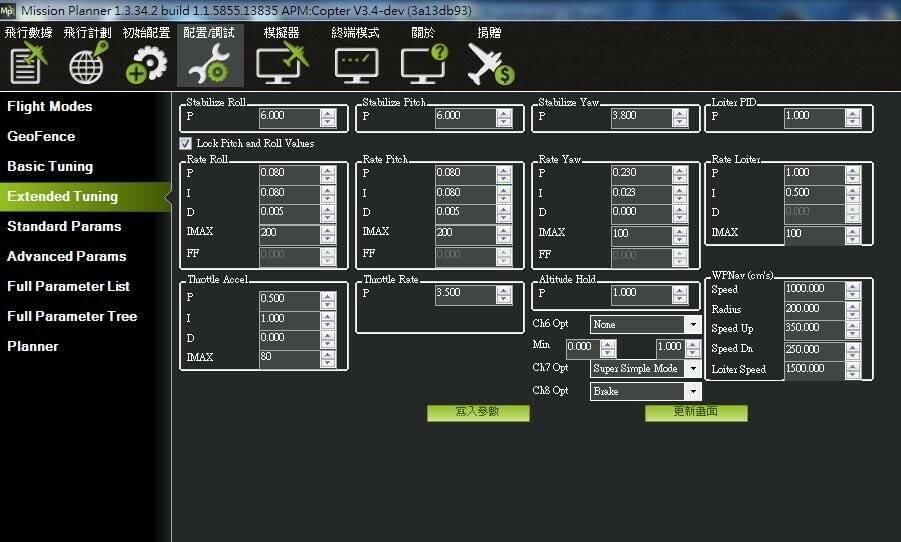Click Rate Roll P value field

pos(289,174)
